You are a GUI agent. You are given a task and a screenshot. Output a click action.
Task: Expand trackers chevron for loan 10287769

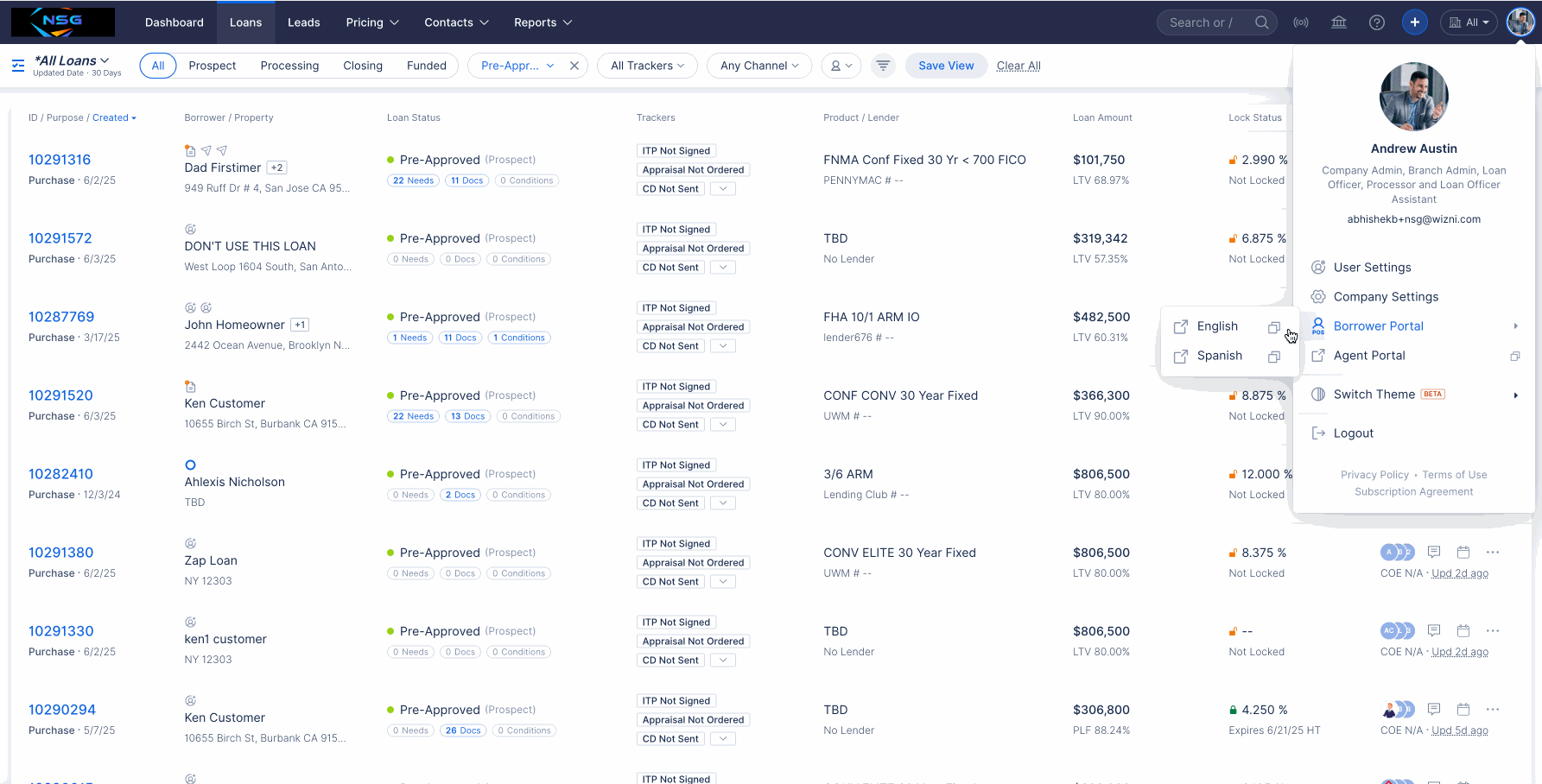click(723, 345)
